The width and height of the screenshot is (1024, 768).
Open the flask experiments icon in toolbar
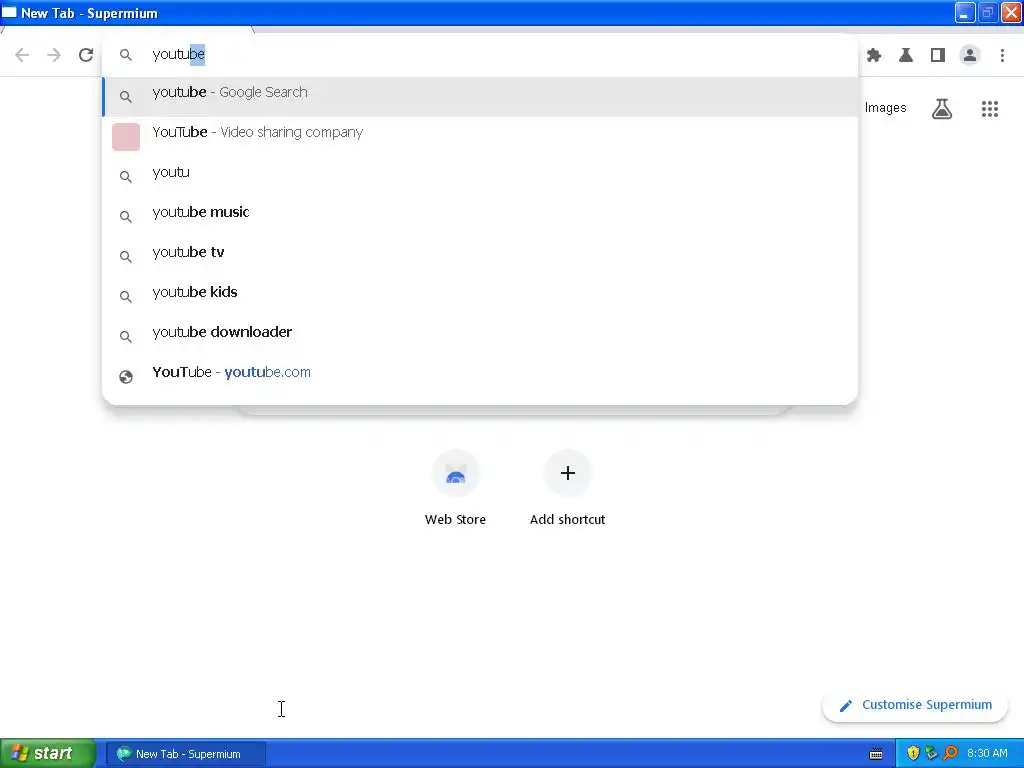906,56
